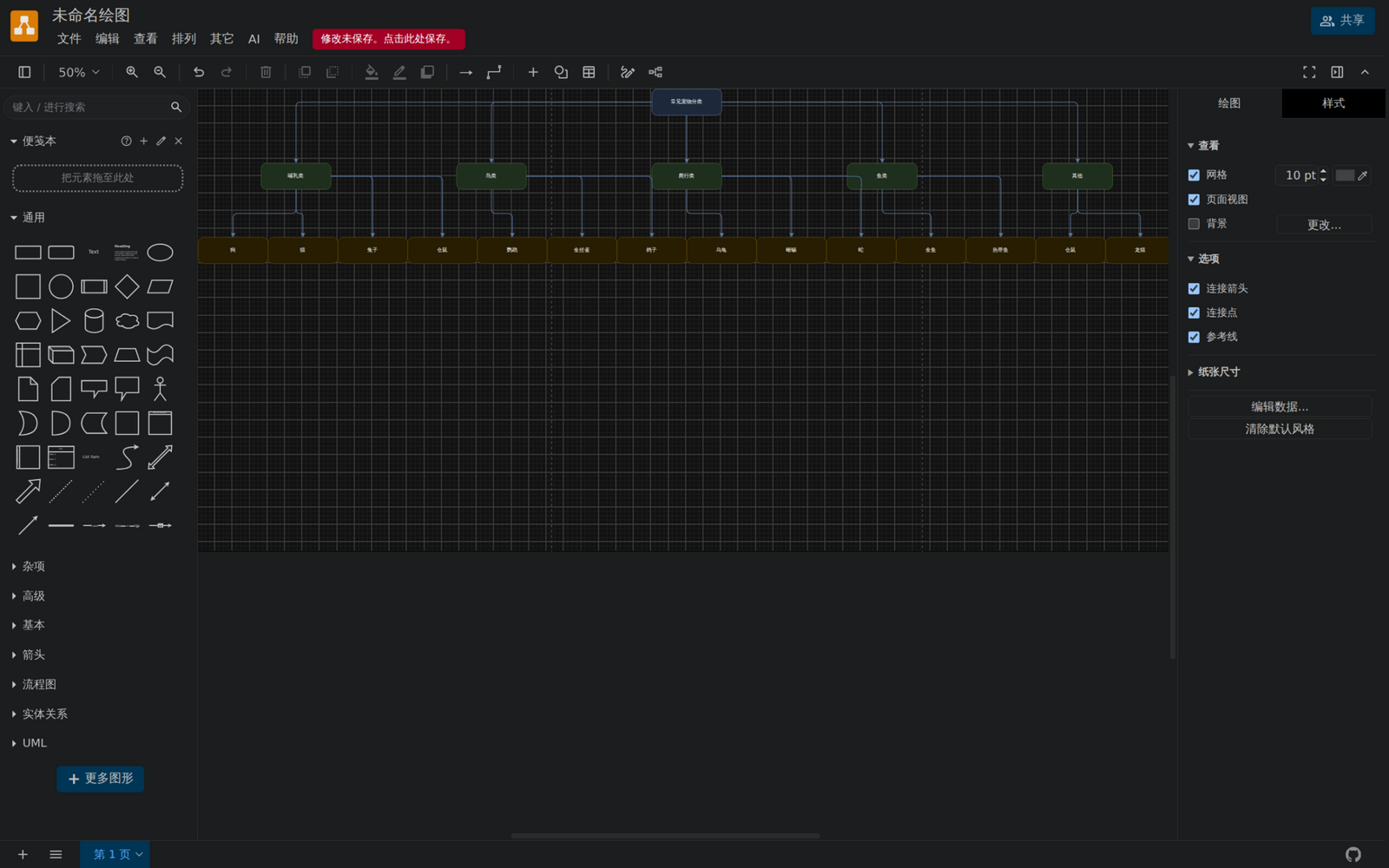Uncheck the 网格 grid checkbox
This screenshot has height=868, width=1389.
1194,175
